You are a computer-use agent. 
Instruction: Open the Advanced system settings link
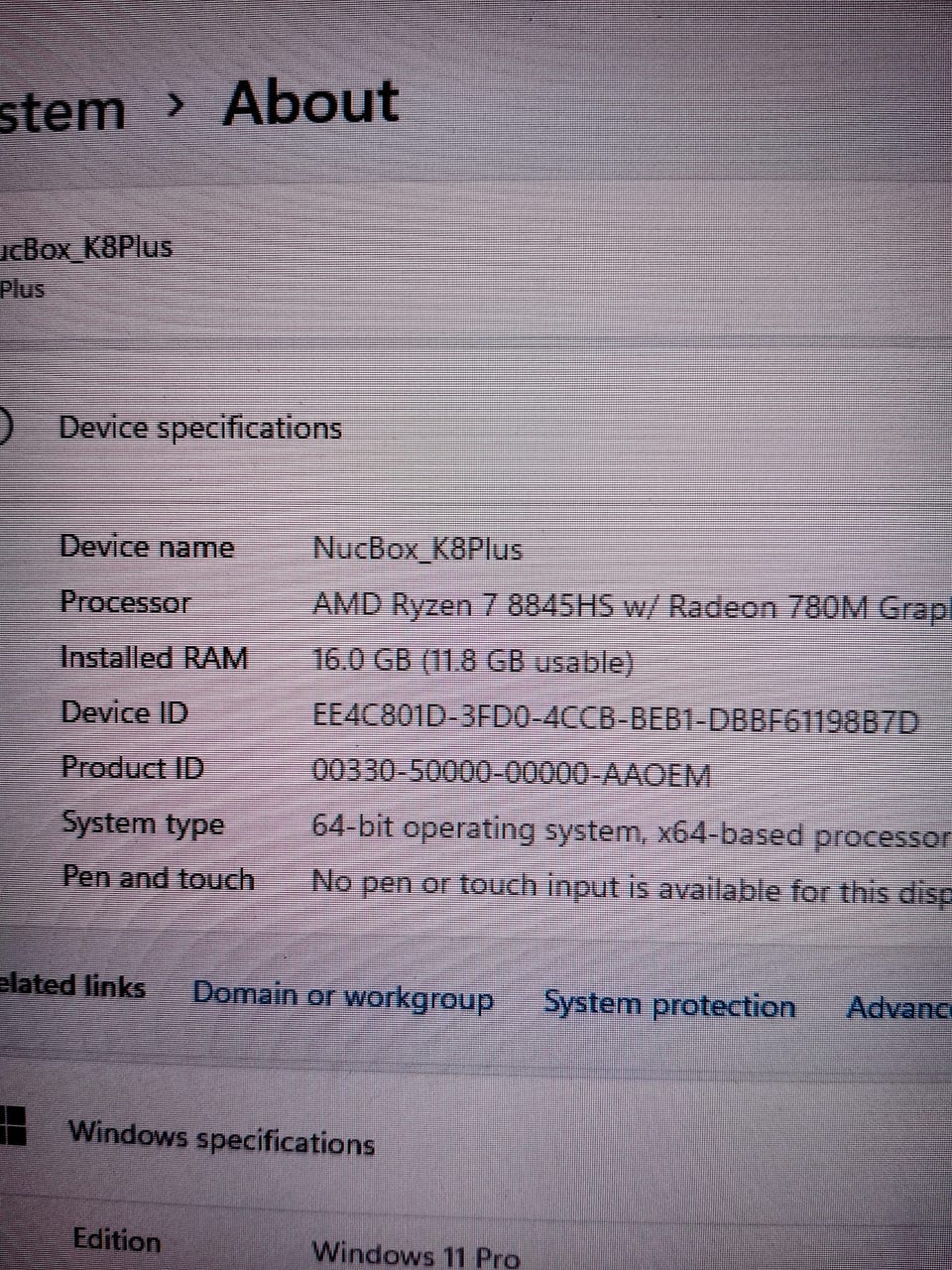898,1007
